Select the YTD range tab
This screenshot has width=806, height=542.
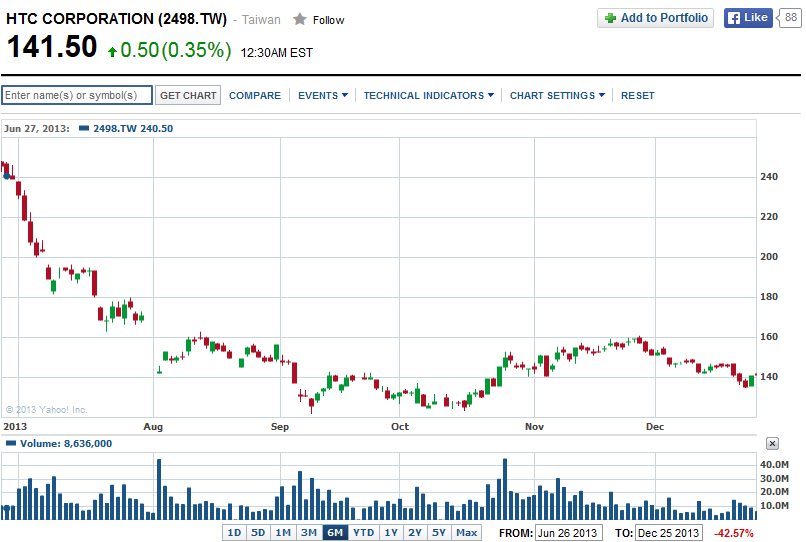363,533
